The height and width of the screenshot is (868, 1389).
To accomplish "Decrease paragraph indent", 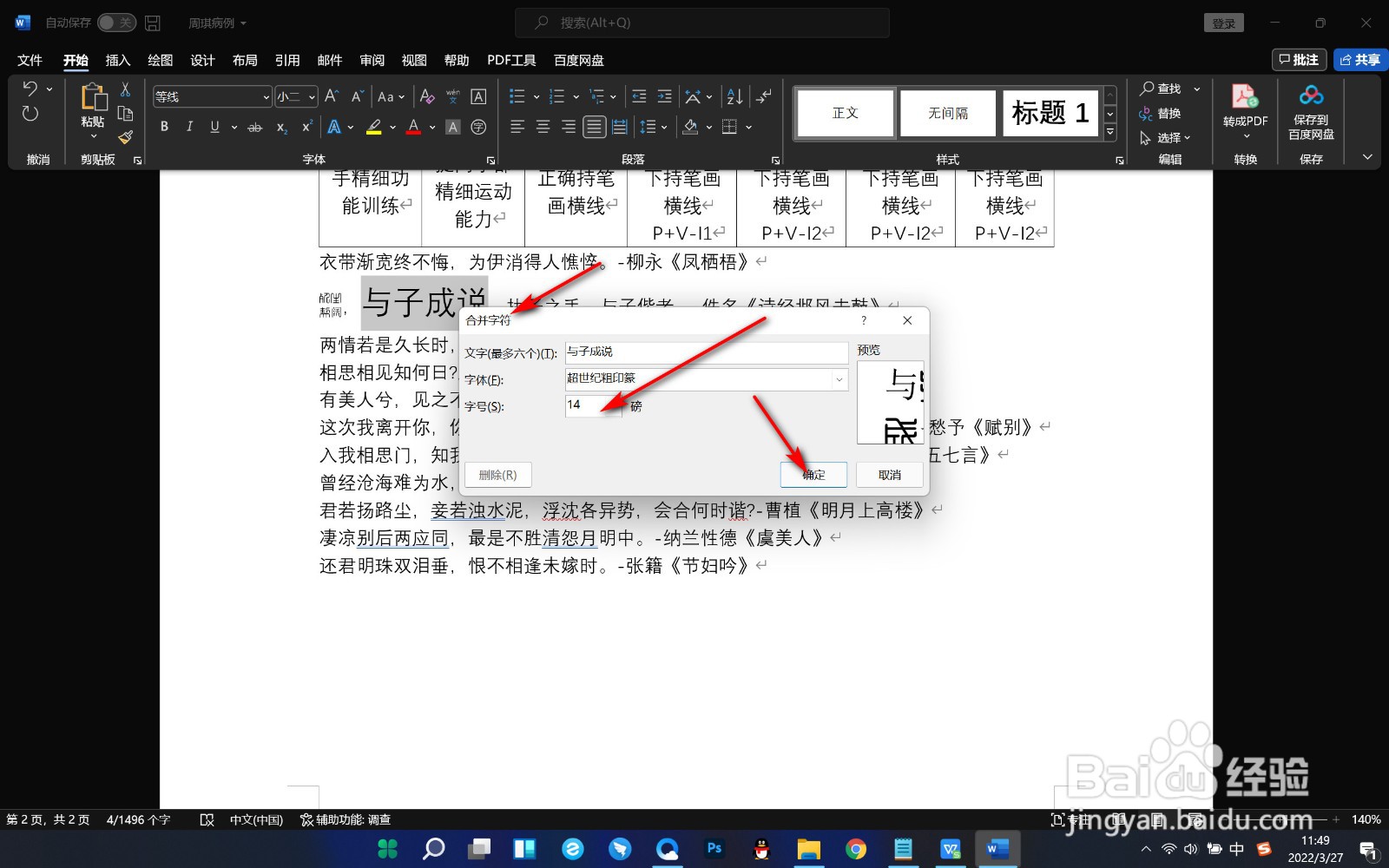I will (640, 96).
